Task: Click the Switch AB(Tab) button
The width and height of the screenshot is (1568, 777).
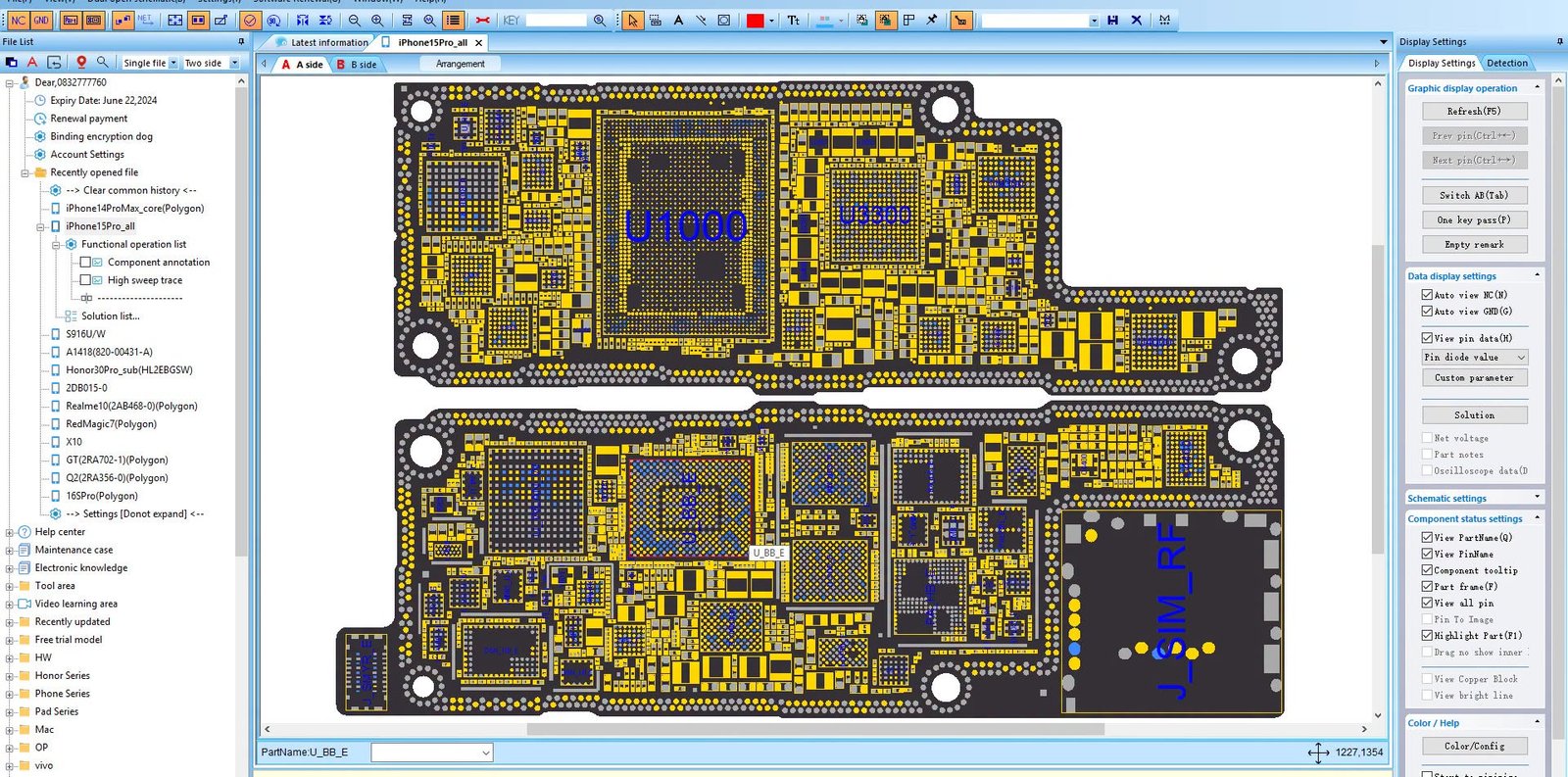Action: pyautogui.click(x=1475, y=195)
